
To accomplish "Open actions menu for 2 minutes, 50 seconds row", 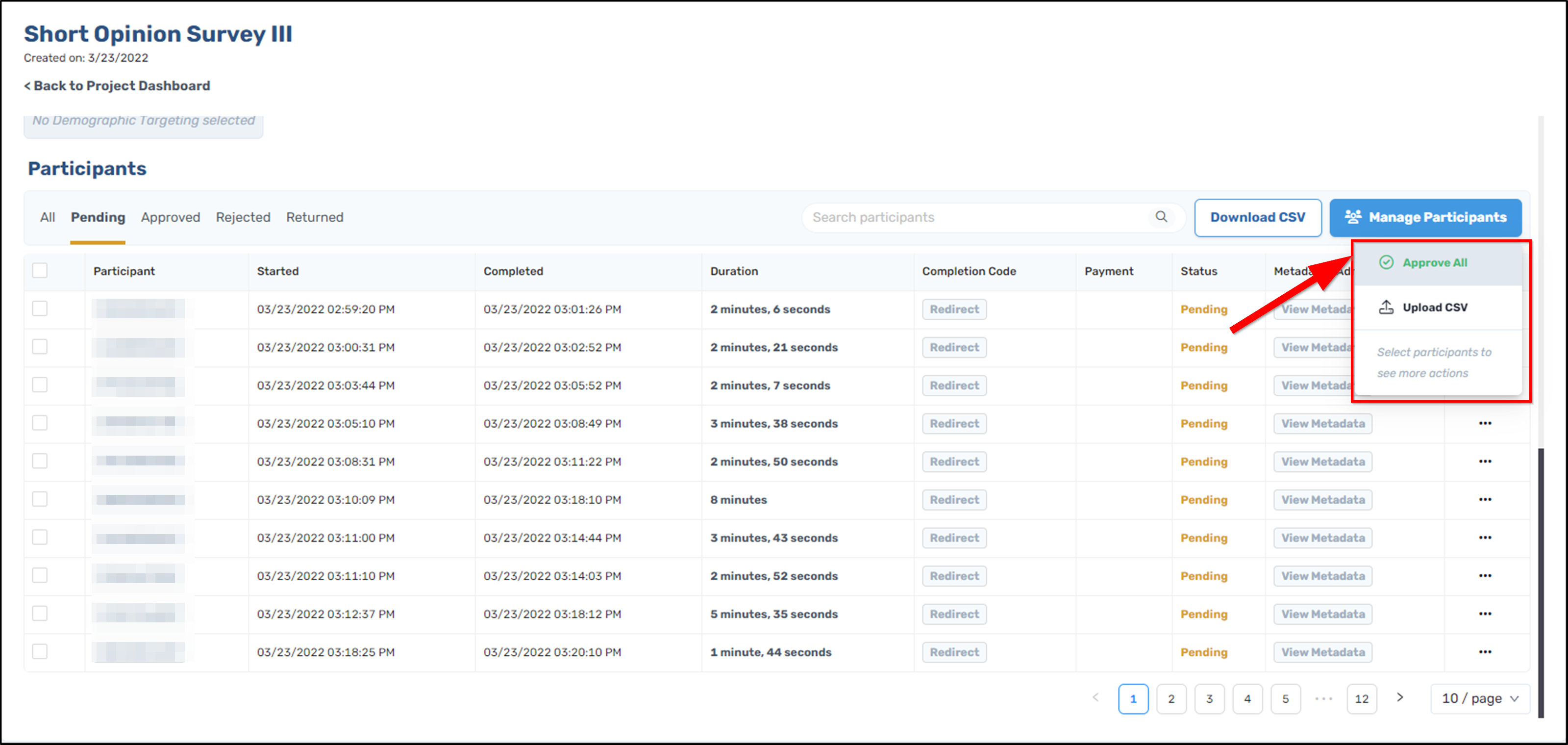I will click(x=1485, y=461).
